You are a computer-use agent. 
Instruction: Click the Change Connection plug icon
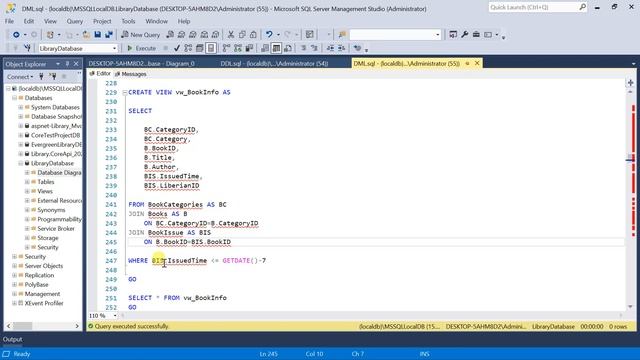[x=27, y=48]
